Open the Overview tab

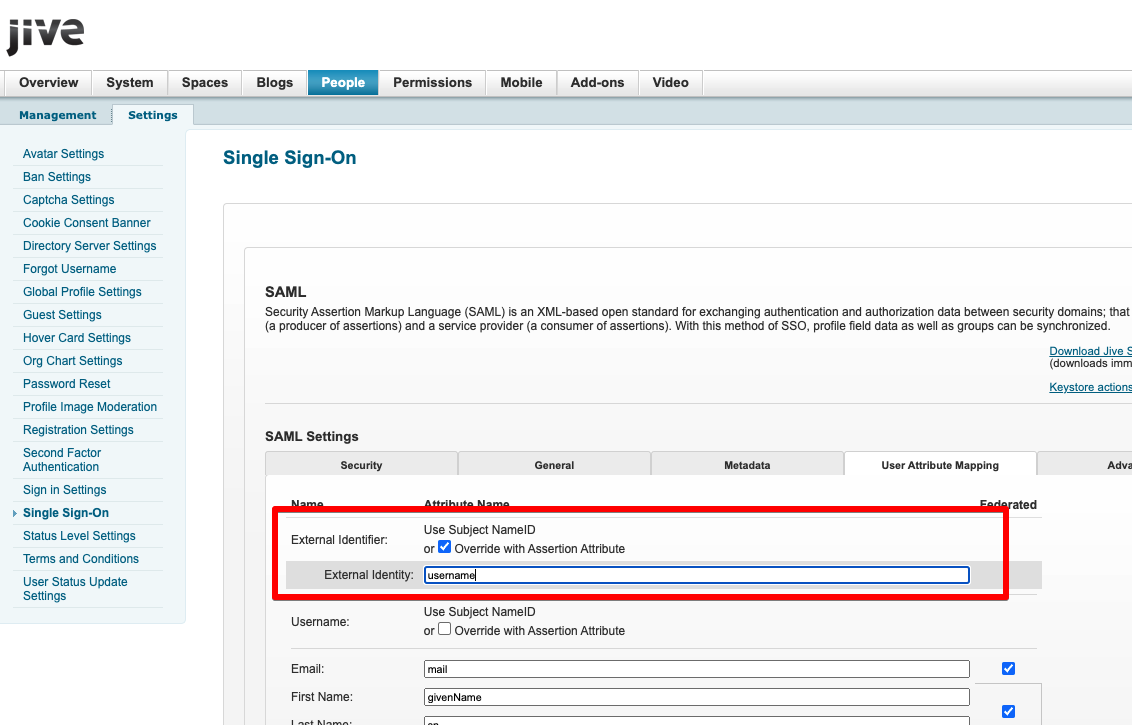coord(48,82)
